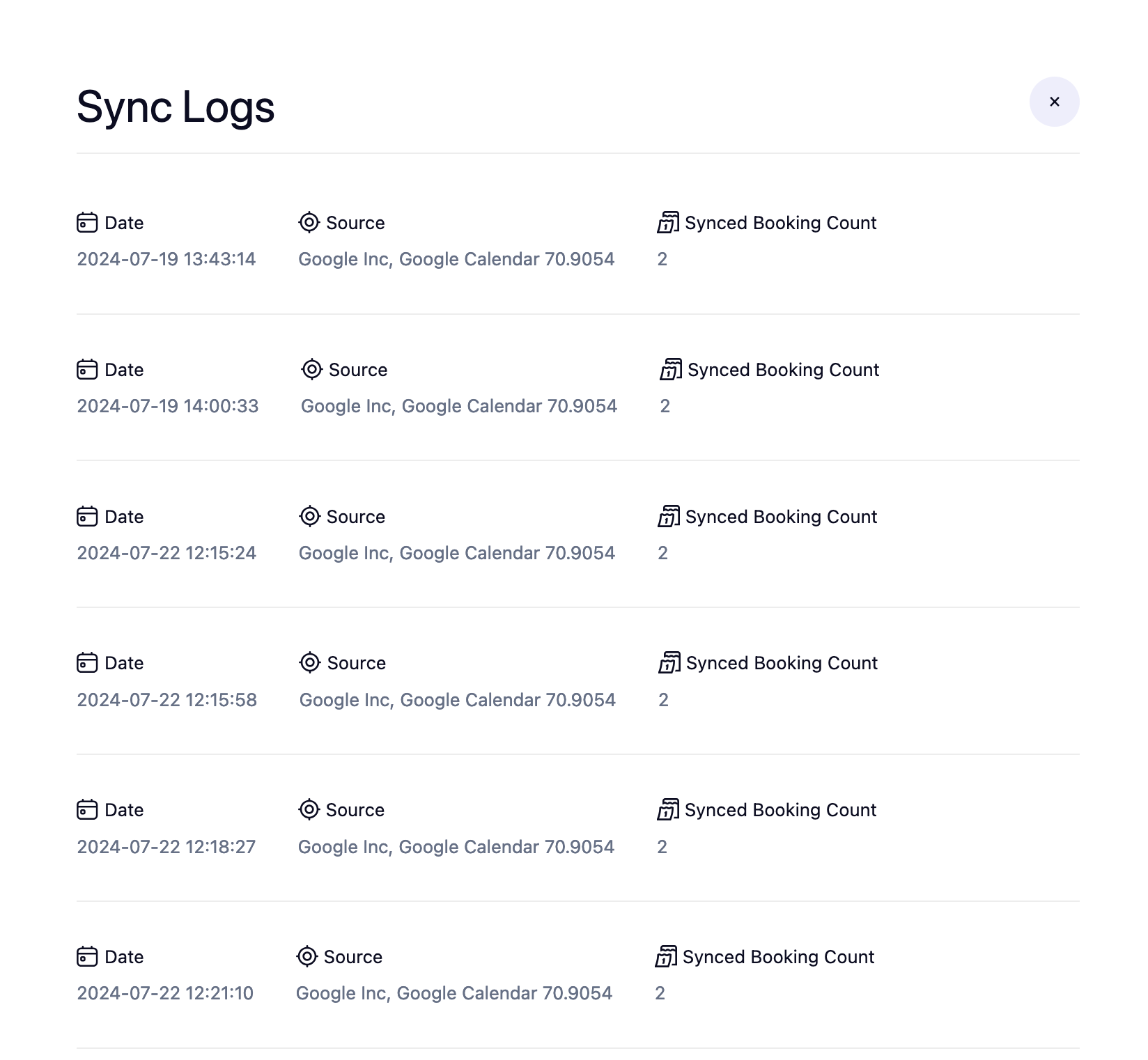The width and height of the screenshot is (1148, 1060).
Task: Click calendar icon beside 2024-07-19 13:43:14 entry
Action: 87,223
